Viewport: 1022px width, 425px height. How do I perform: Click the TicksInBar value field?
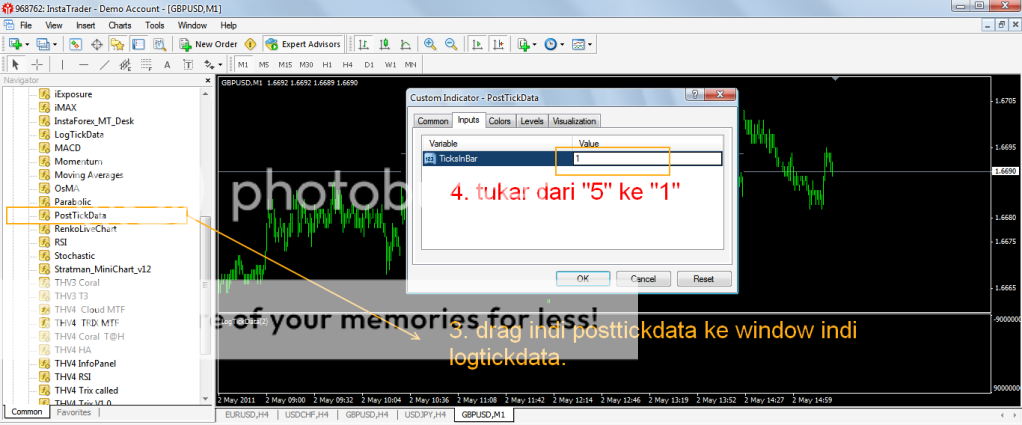[645, 159]
